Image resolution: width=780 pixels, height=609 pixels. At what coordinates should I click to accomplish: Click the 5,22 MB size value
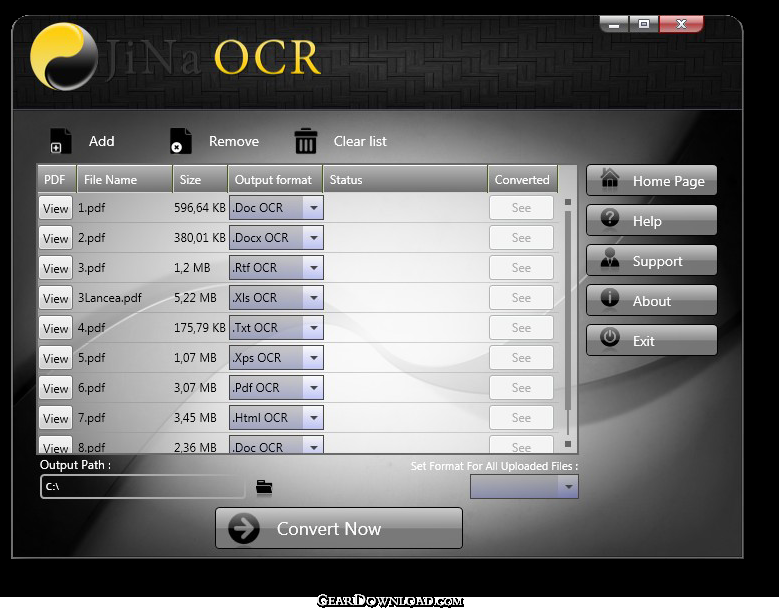point(195,298)
